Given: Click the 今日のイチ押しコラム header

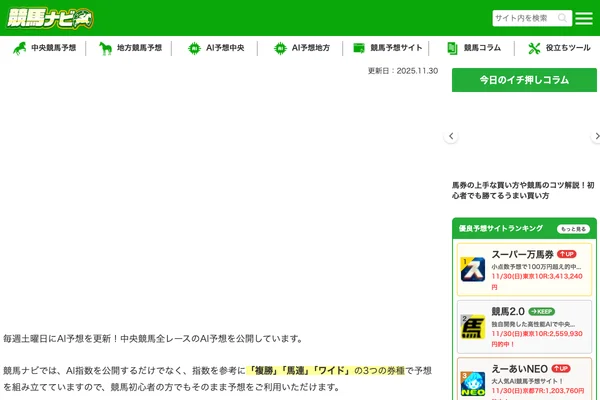Looking at the screenshot, I should pos(524,80).
